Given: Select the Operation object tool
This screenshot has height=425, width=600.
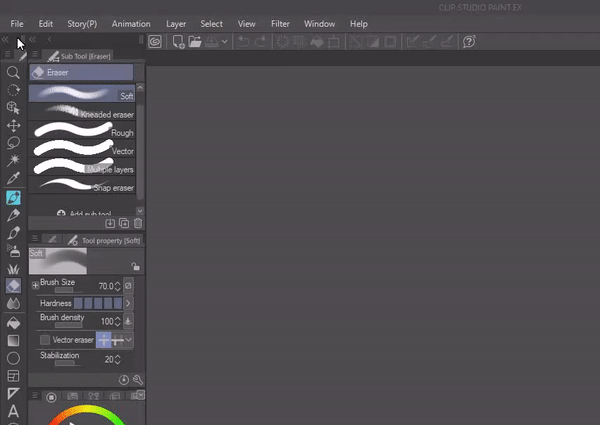Looking at the screenshot, I should tap(13, 107).
